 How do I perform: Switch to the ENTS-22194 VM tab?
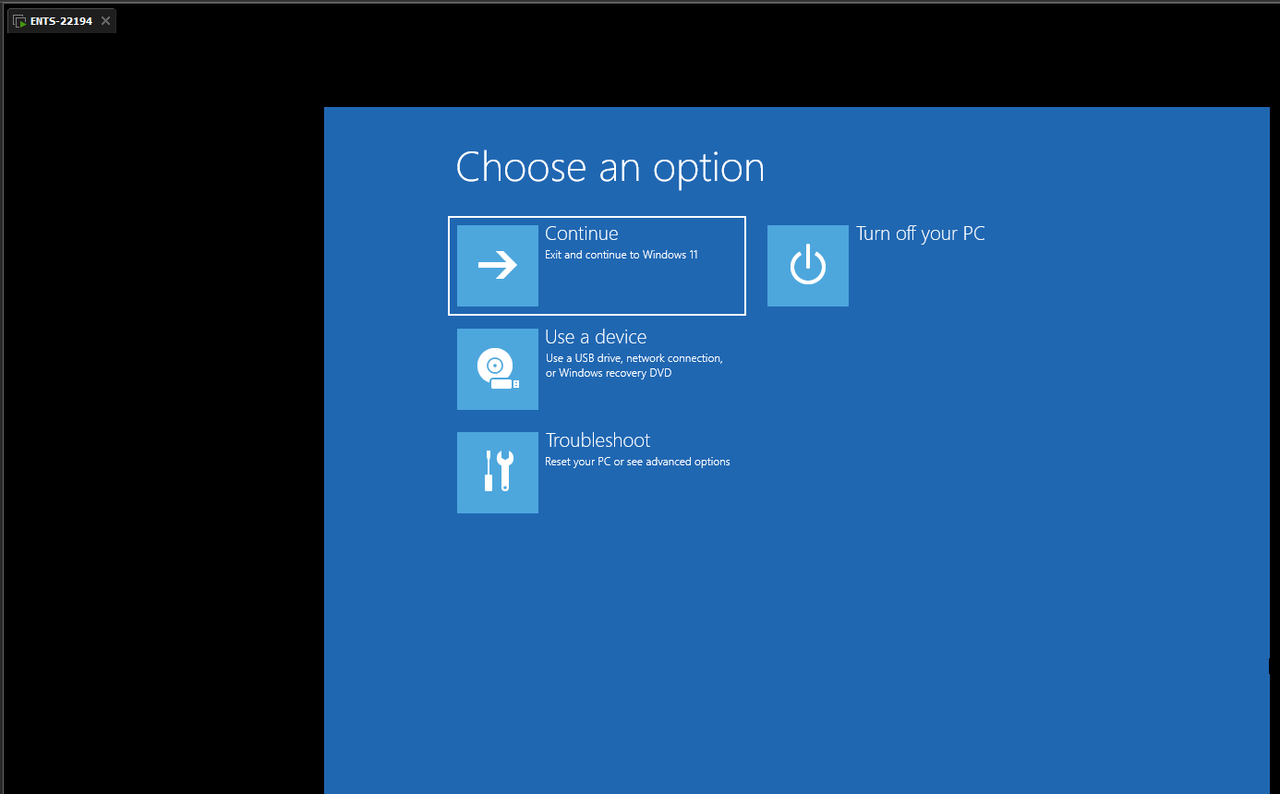point(61,20)
